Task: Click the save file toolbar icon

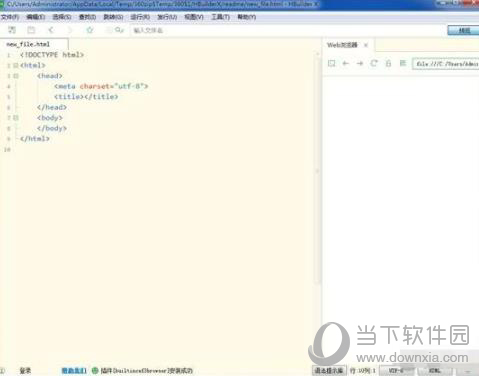Action: point(31,30)
